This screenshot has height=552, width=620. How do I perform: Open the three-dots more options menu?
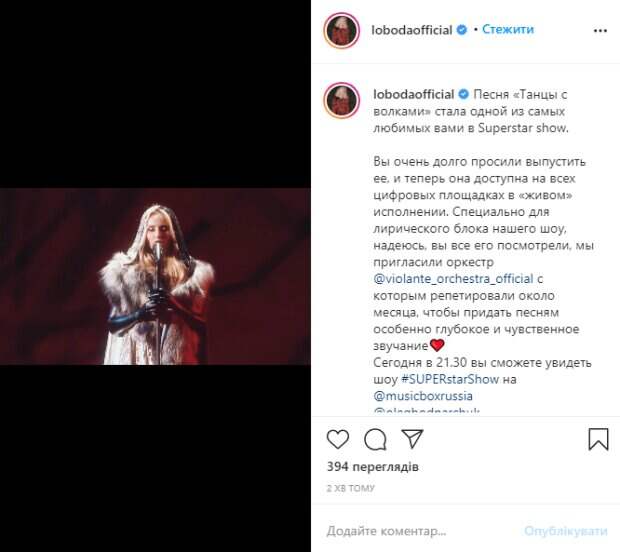tap(600, 30)
